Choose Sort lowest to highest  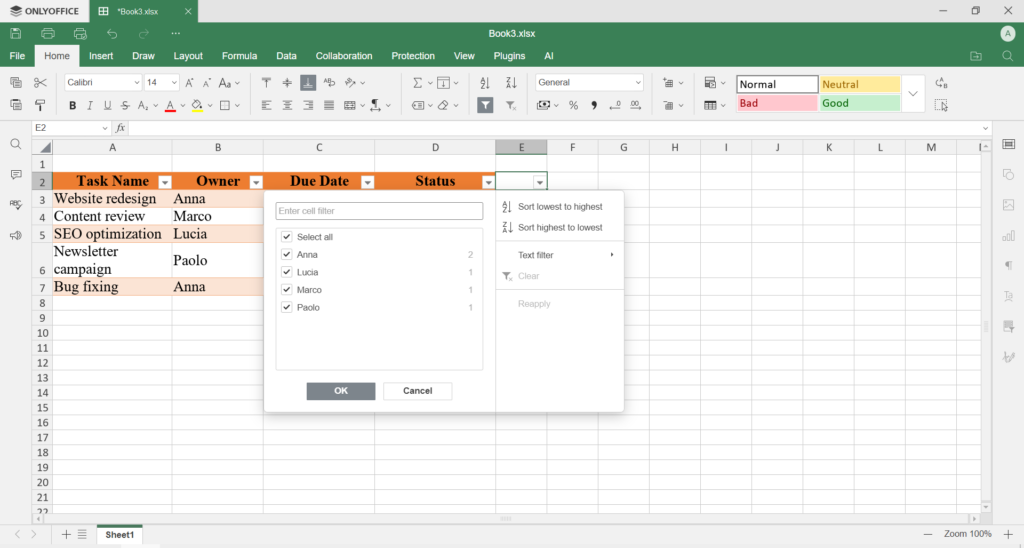click(560, 207)
